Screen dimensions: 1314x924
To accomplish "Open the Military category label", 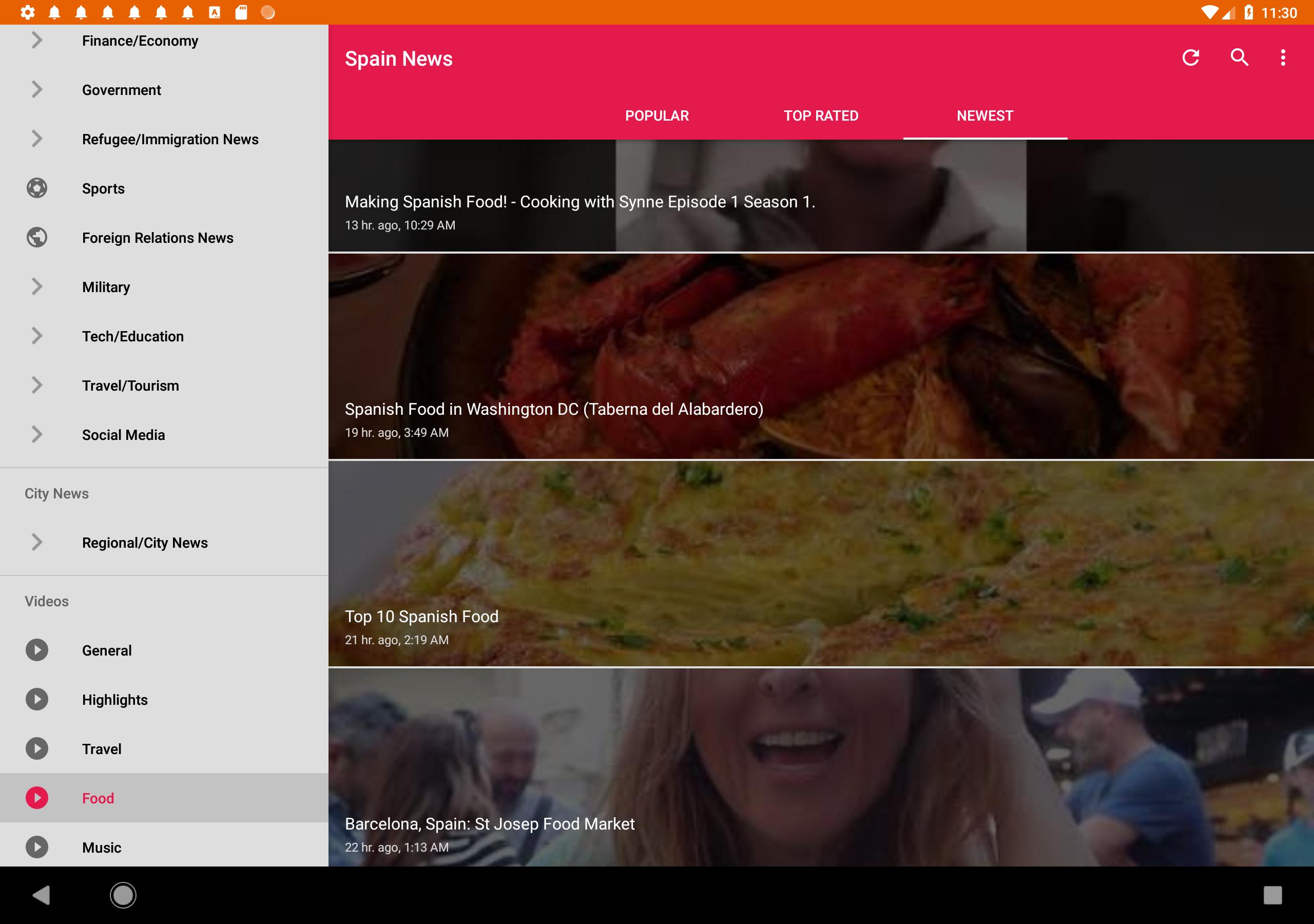I will point(106,287).
